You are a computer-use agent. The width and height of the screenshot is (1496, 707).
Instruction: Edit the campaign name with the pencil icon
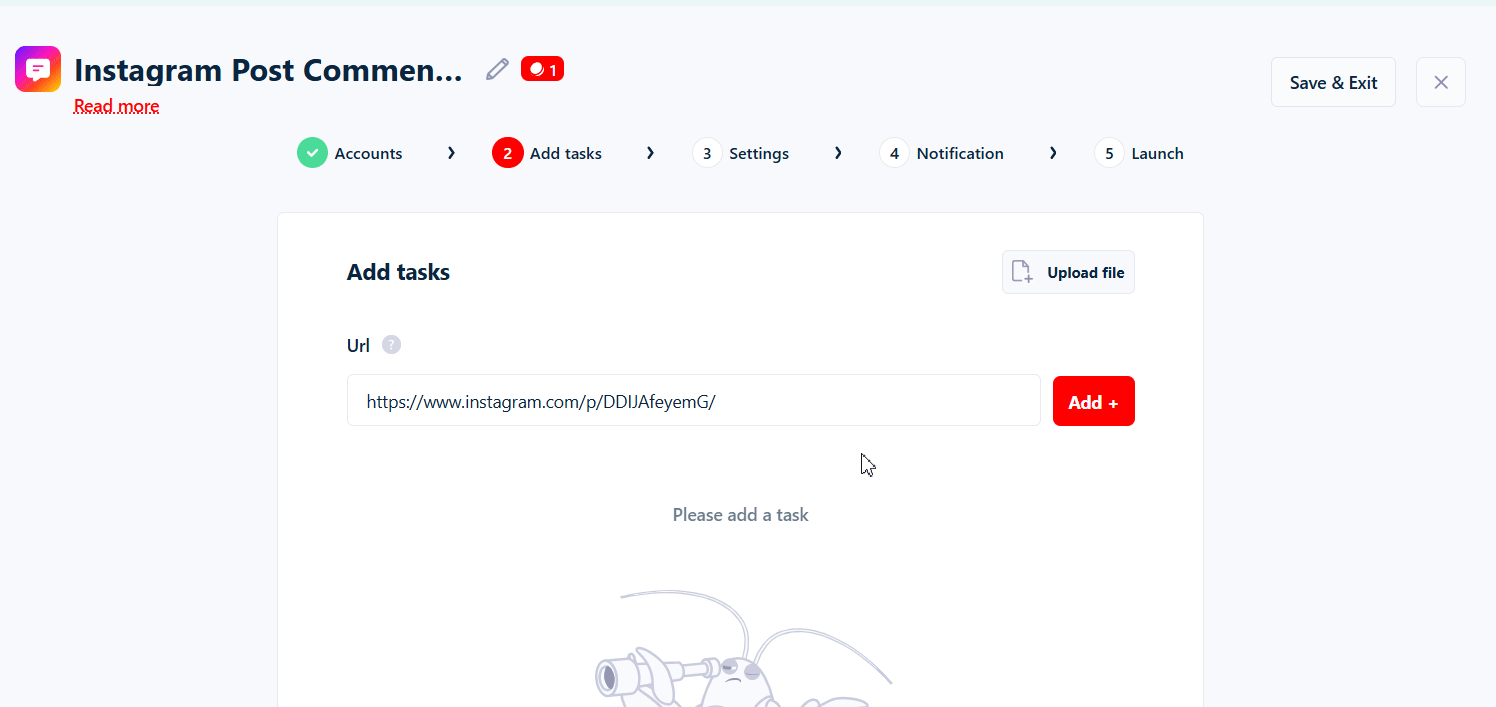(x=497, y=68)
